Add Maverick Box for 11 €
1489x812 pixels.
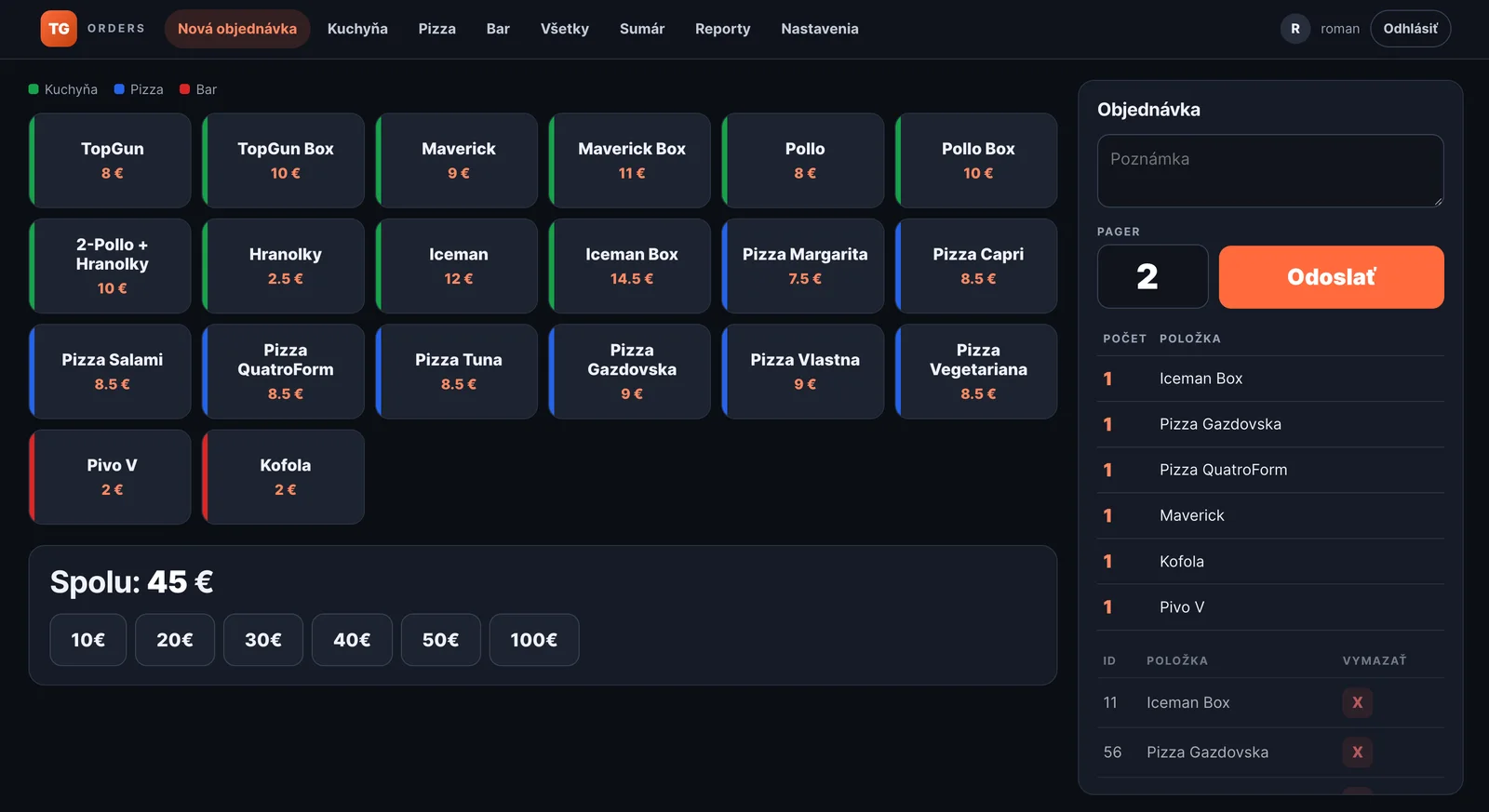630,161
